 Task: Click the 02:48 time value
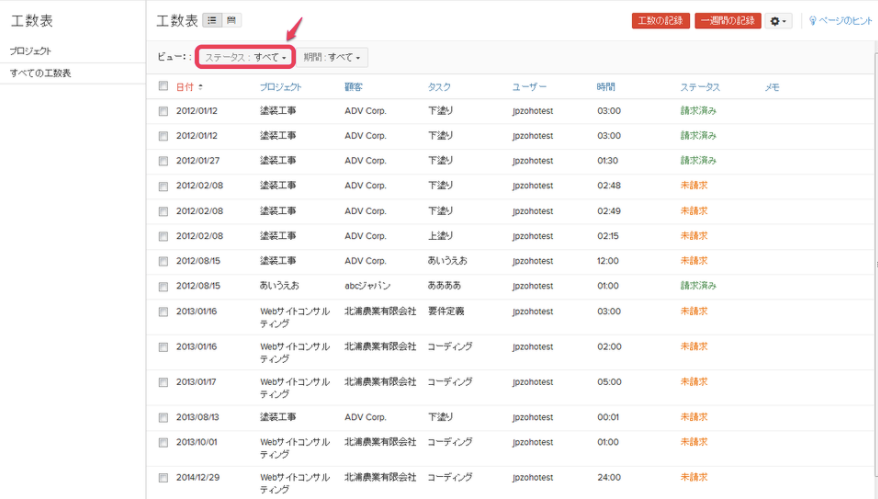click(x=609, y=185)
